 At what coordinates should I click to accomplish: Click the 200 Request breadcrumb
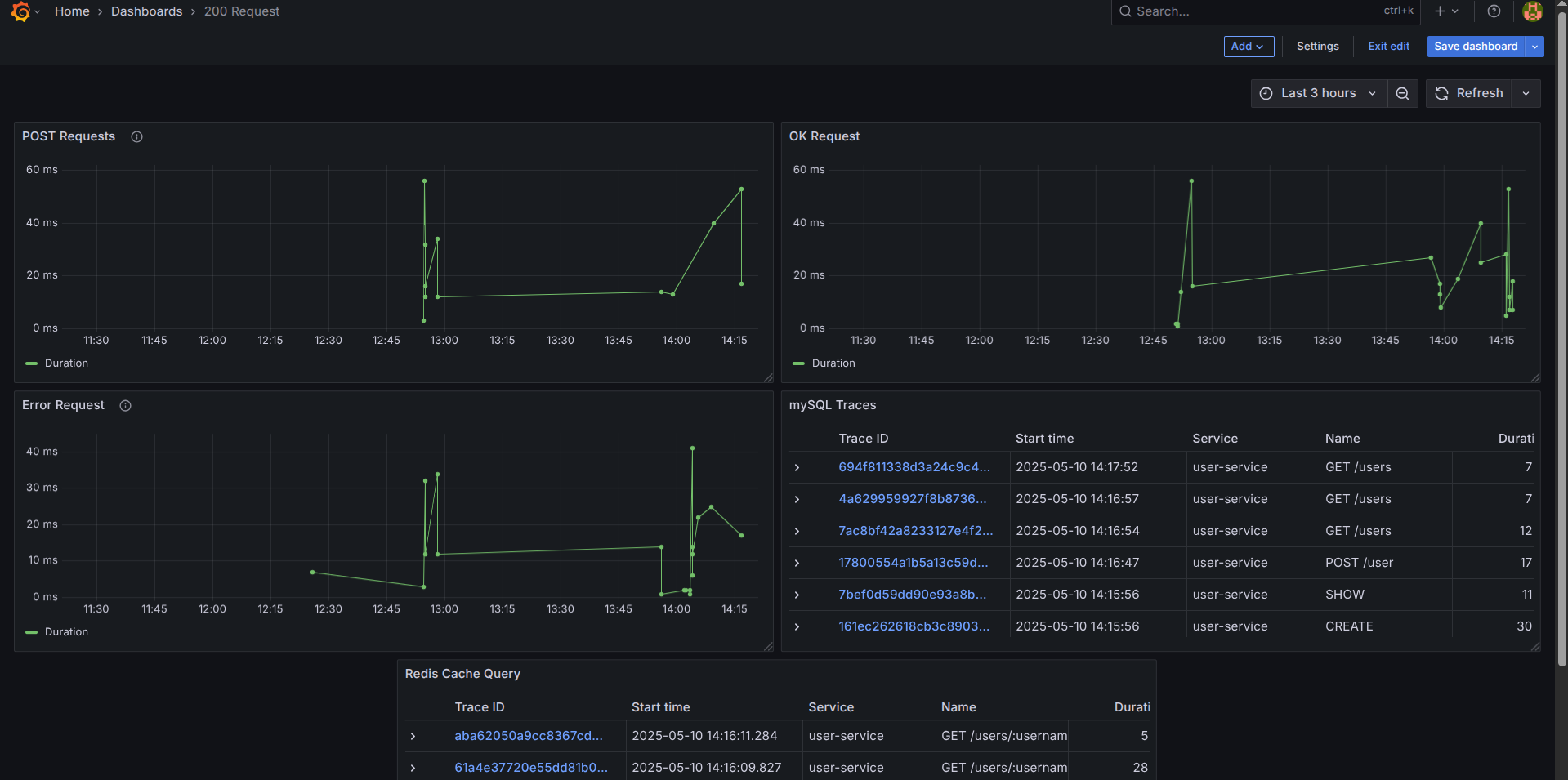242,11
